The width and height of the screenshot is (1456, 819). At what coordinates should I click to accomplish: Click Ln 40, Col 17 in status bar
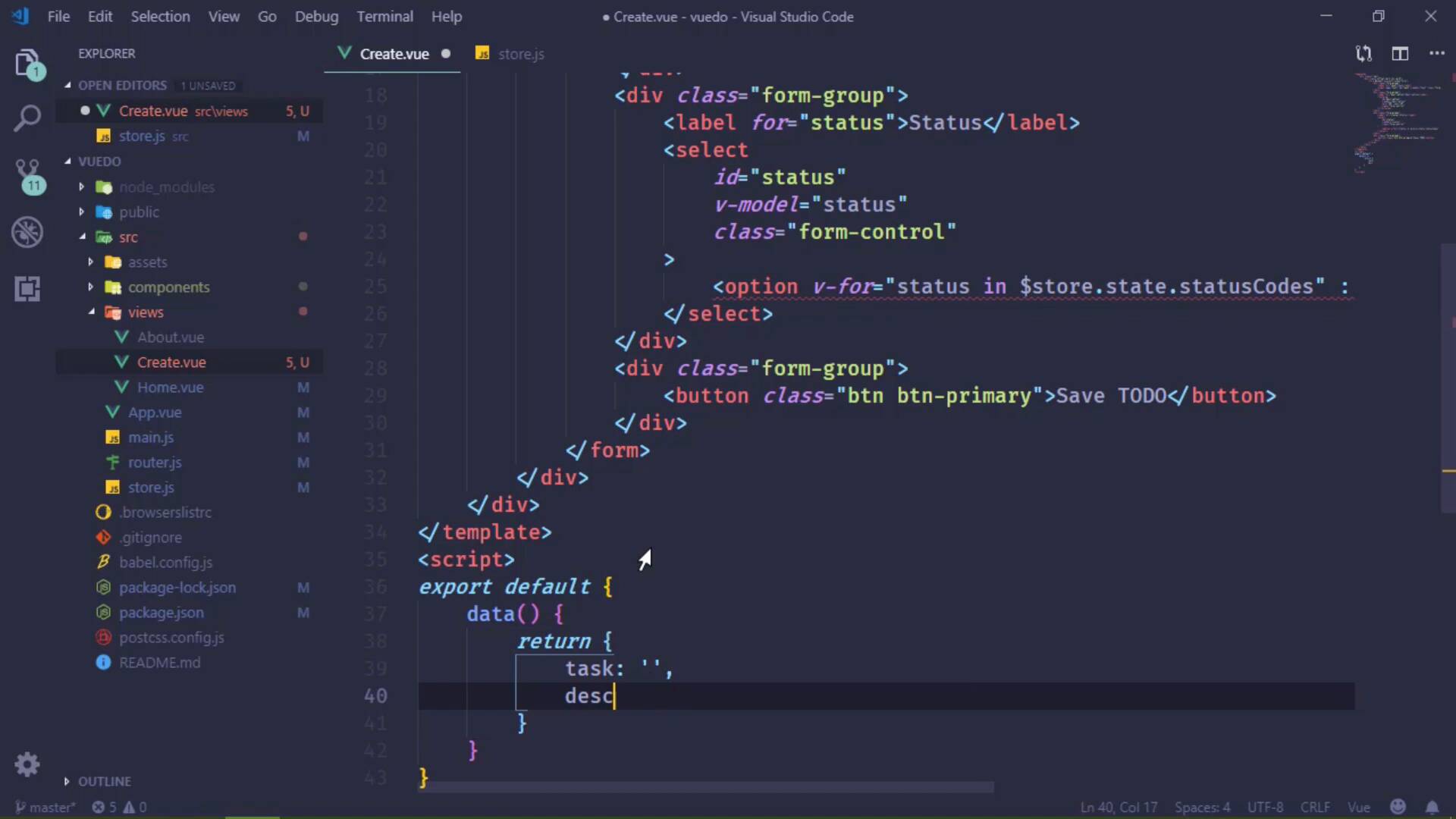pos(1119,807)
